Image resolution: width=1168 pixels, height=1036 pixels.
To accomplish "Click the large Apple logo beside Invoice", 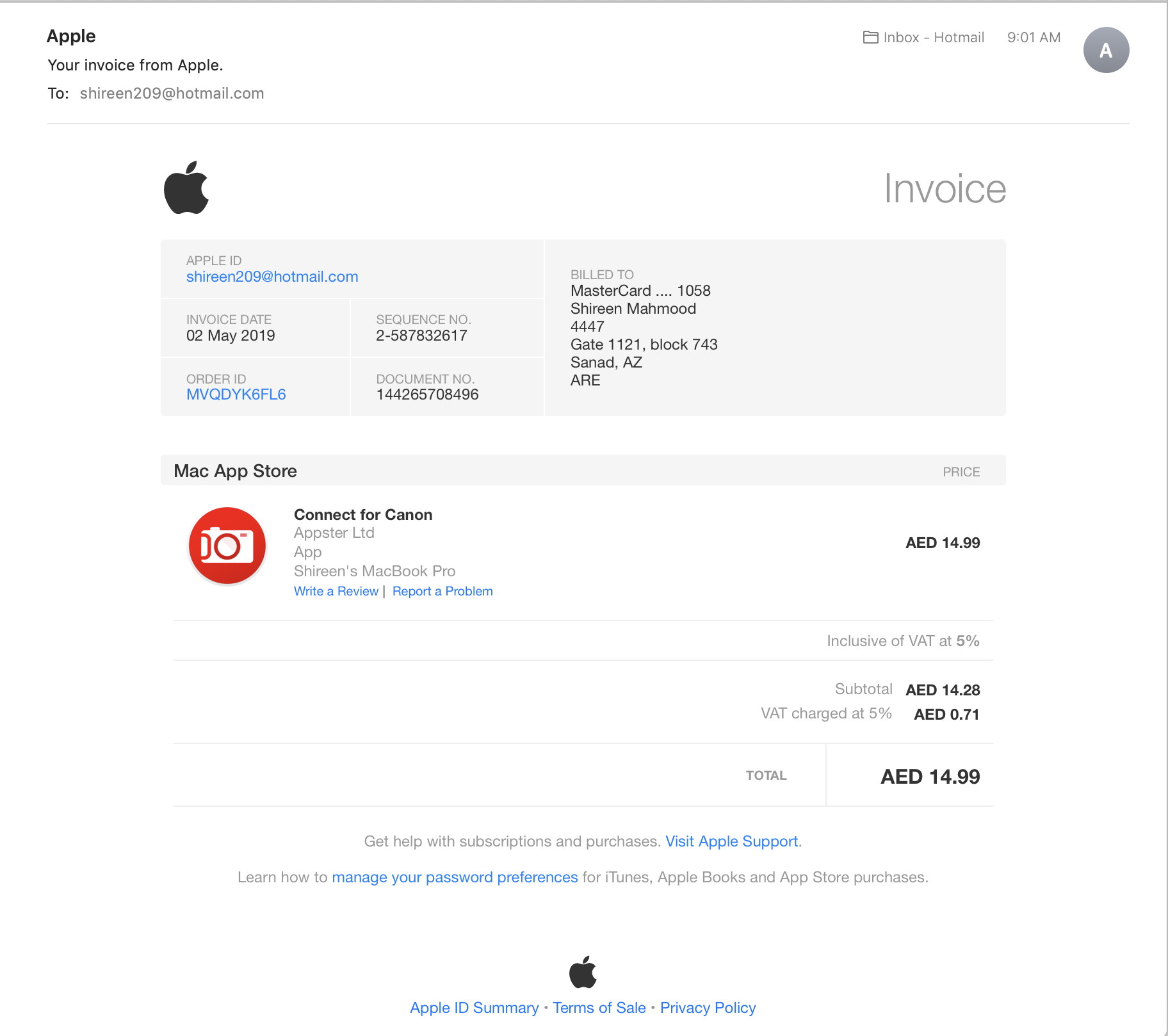I will tap(186, 188).
